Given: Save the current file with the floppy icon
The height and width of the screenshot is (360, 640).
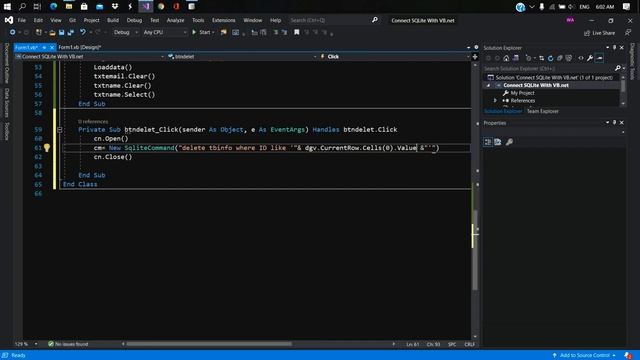Looking at the screenshot, I should click(x=62, y=32).
